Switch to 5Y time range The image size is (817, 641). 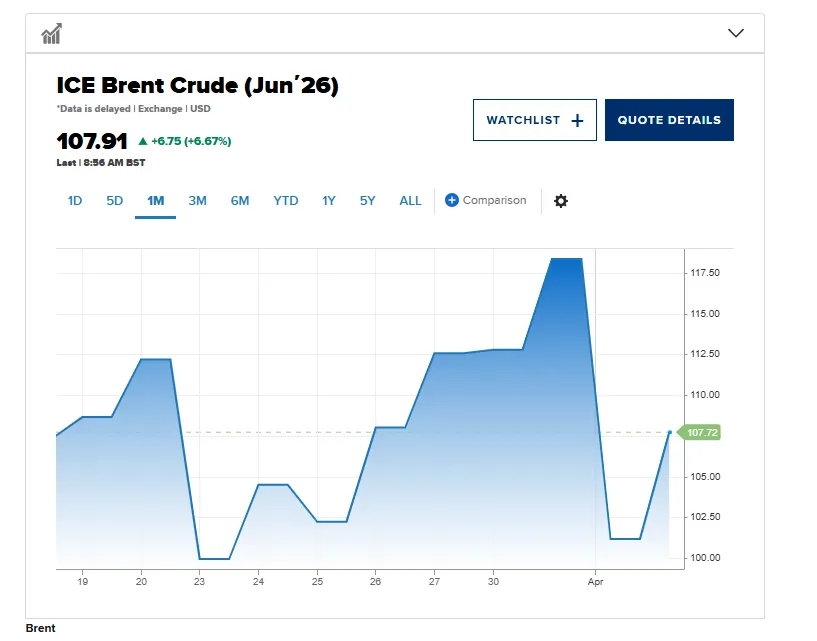368,201
